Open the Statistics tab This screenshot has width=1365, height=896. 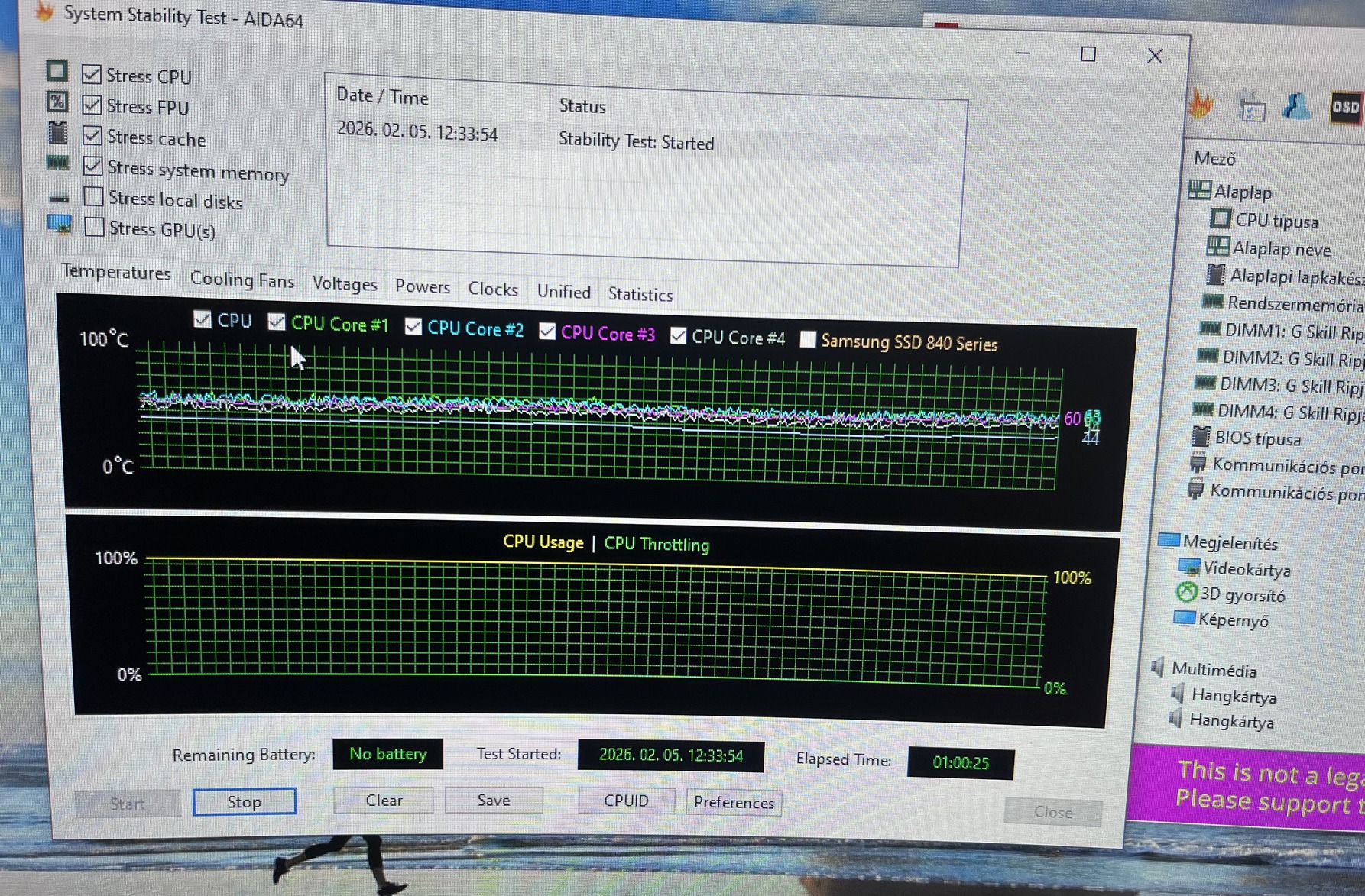(x=640, y=294)
